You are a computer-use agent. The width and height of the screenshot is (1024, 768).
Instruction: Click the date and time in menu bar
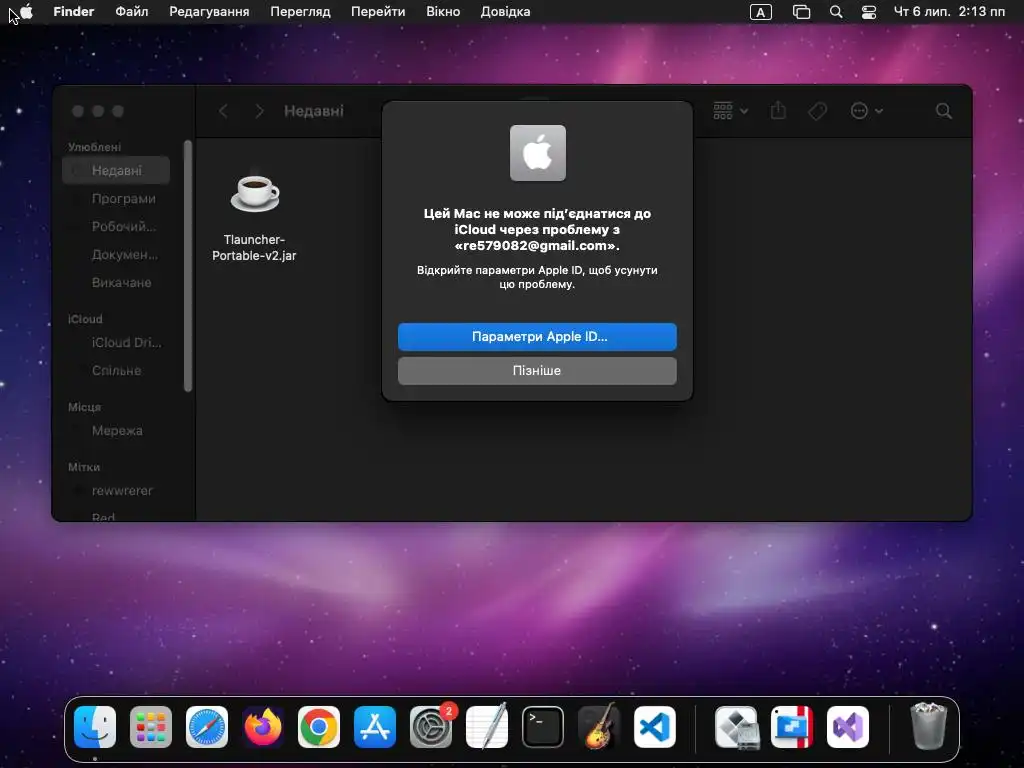[949, 12]
